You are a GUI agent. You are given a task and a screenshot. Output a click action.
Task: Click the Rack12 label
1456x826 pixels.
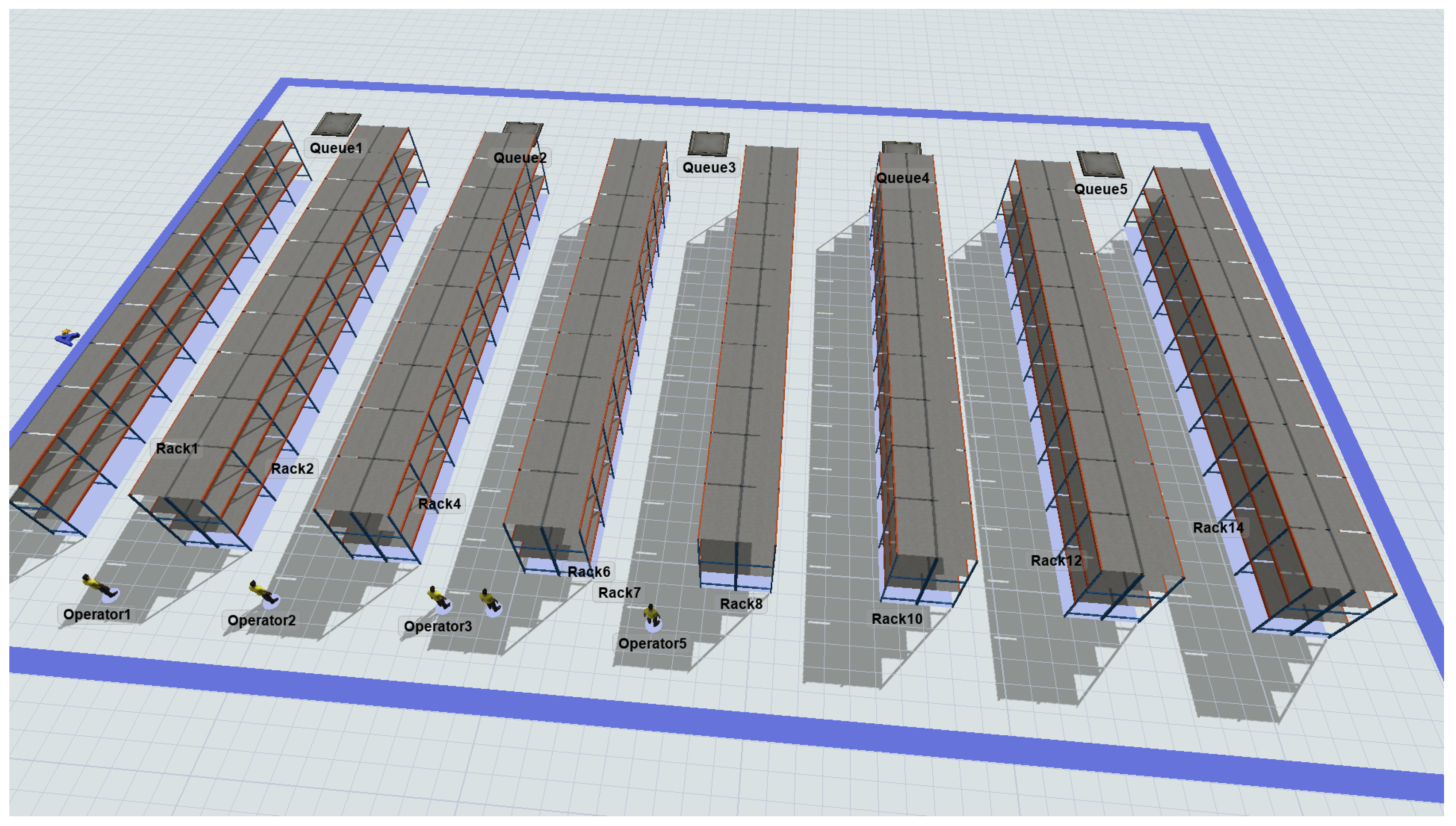click(x=1056, y=560)
